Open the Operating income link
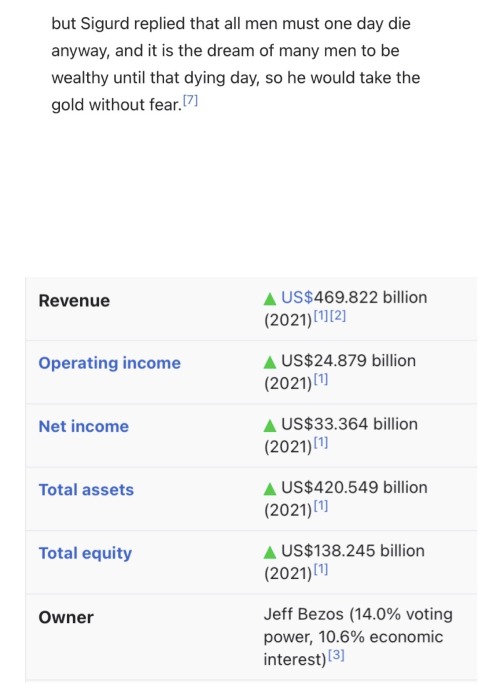 [x=110, y=363]
